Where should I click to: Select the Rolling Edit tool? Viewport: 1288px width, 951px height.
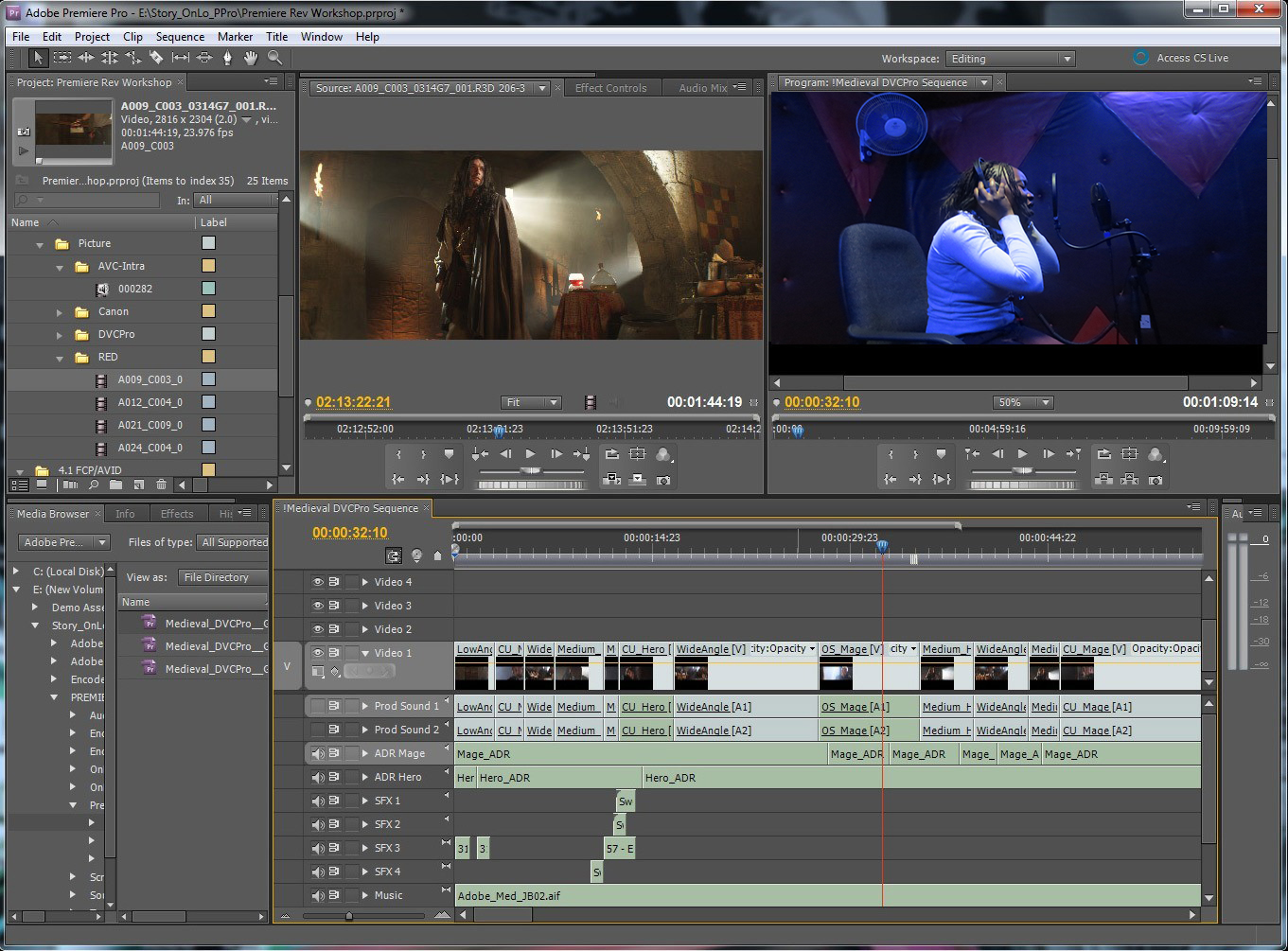click(x=110, y=58)
